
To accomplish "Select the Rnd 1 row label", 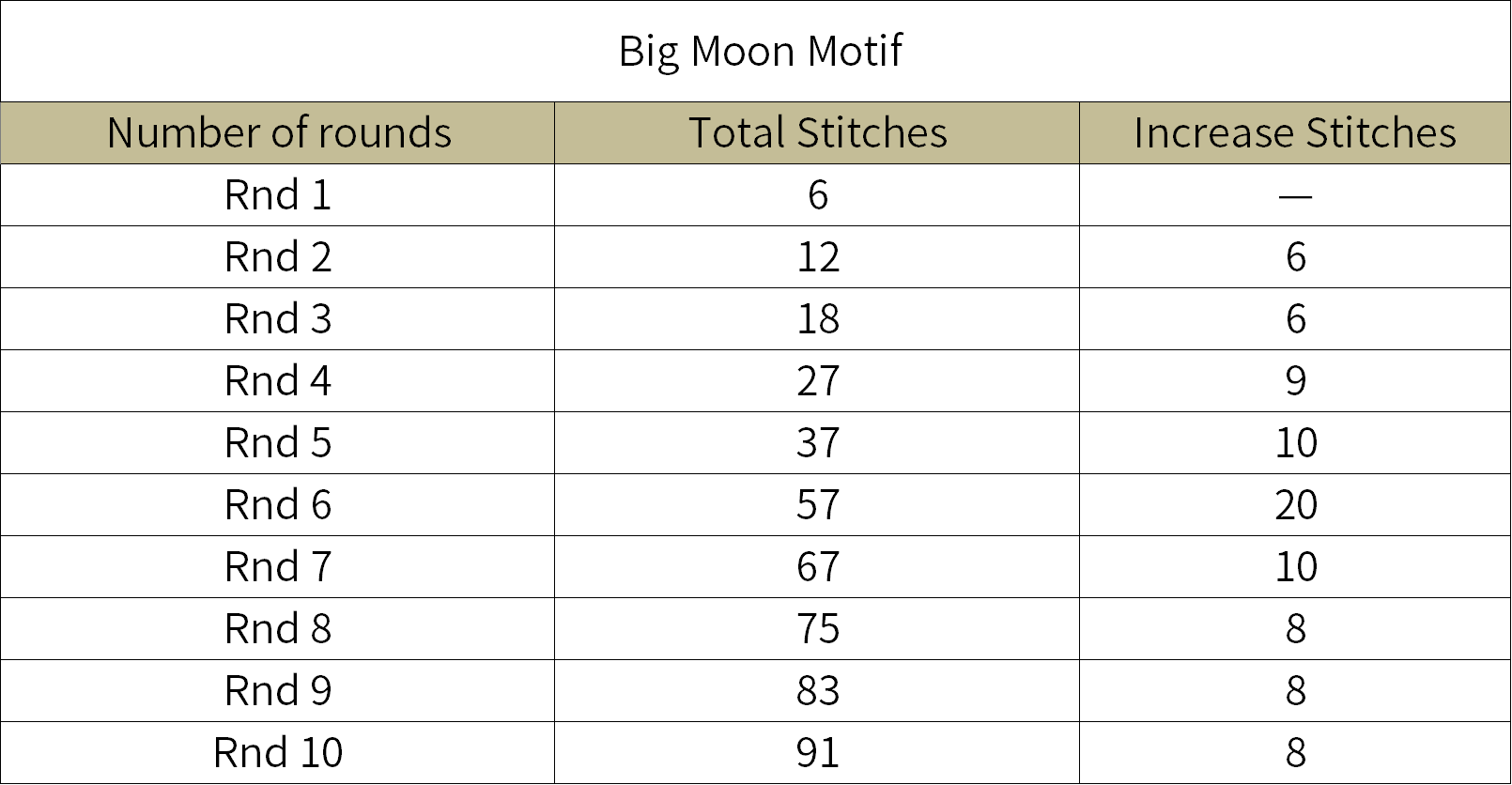I will point(278,194).
